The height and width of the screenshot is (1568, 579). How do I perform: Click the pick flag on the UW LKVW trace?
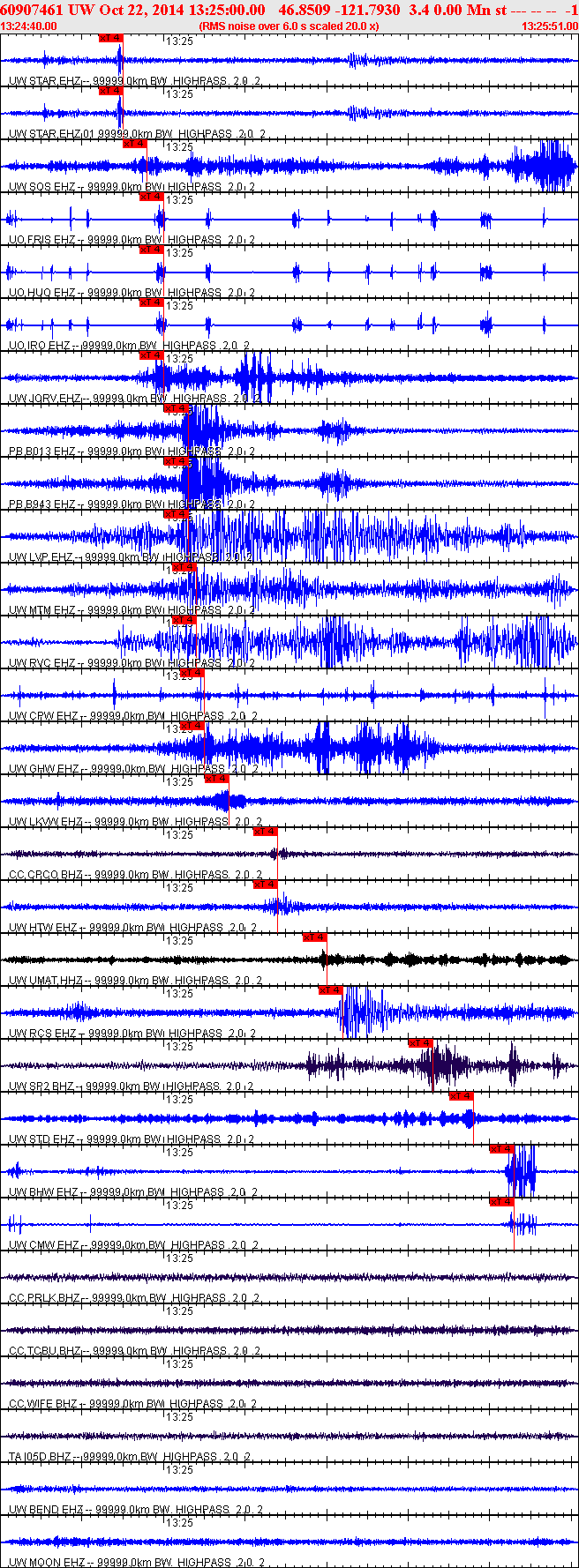(216, 779)
